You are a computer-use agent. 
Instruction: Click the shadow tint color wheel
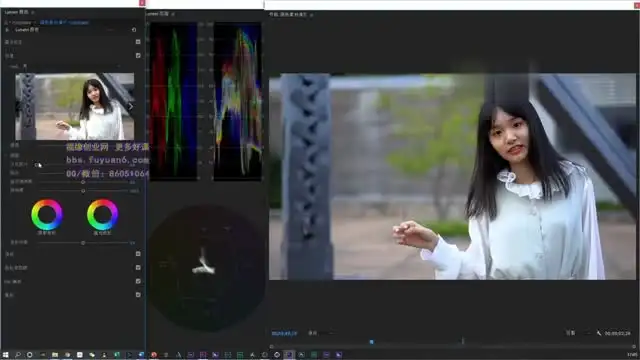coord(47,215)
